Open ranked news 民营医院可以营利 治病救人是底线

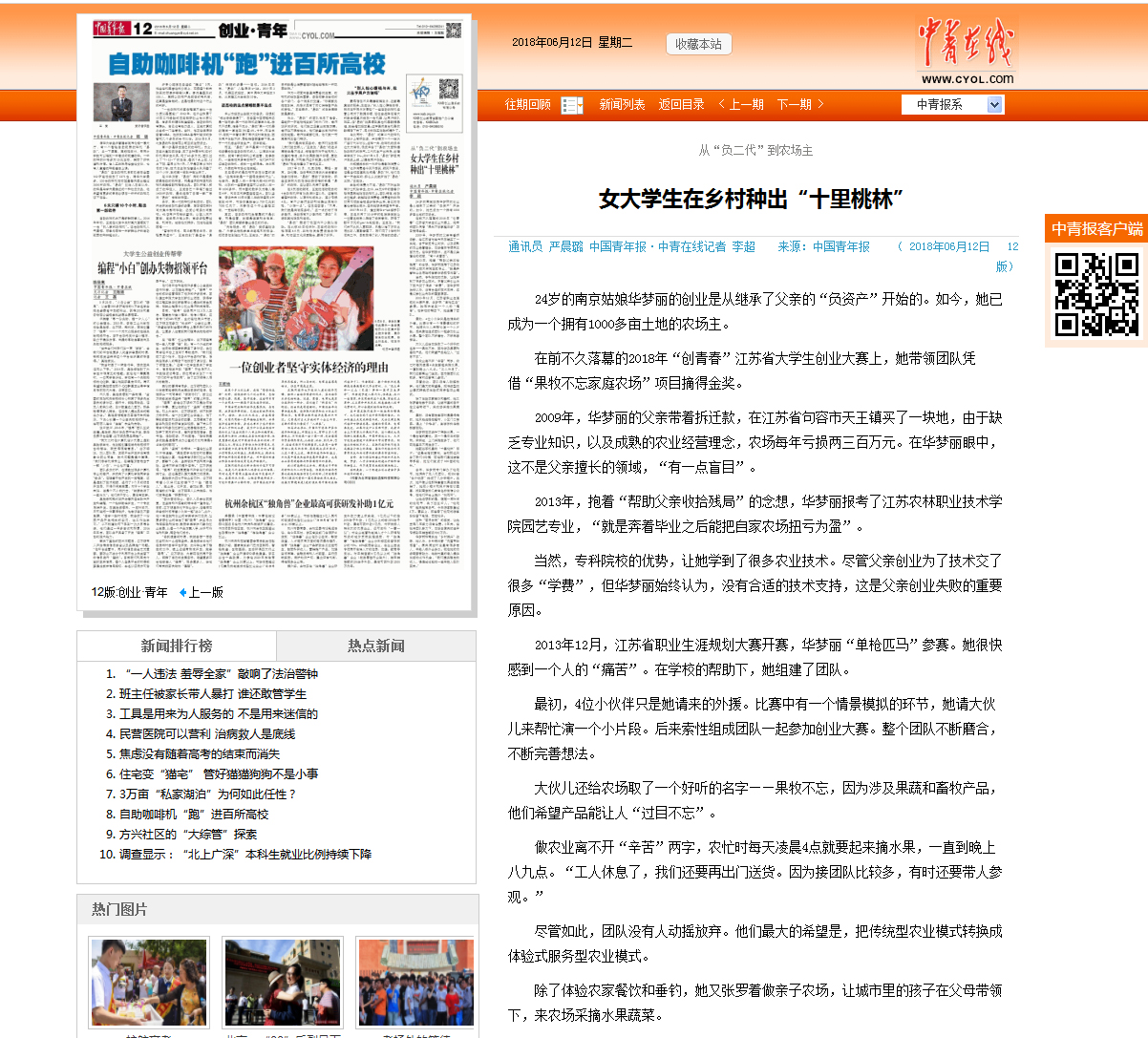pyautogui.click(x=207, y=734)
